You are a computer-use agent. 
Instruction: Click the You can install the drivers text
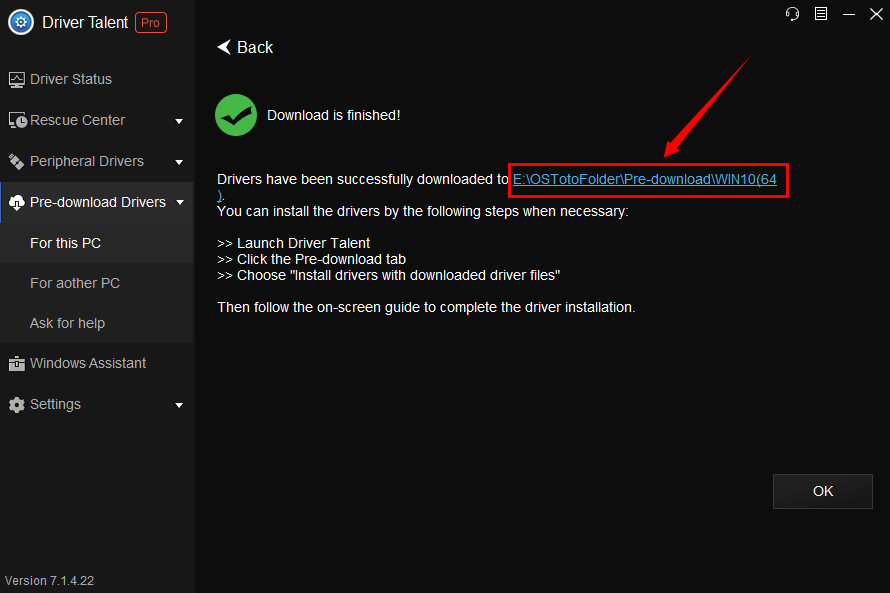pos(423,211)
